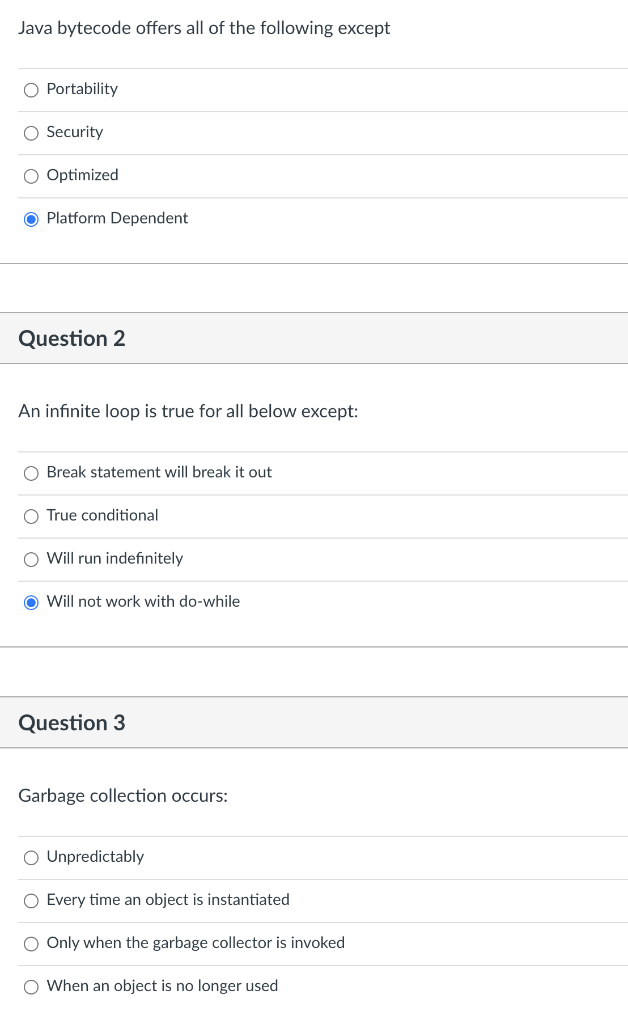Choose Break statement will break it out
This screenshot has width=628, height=1024.
coord(31,473)
